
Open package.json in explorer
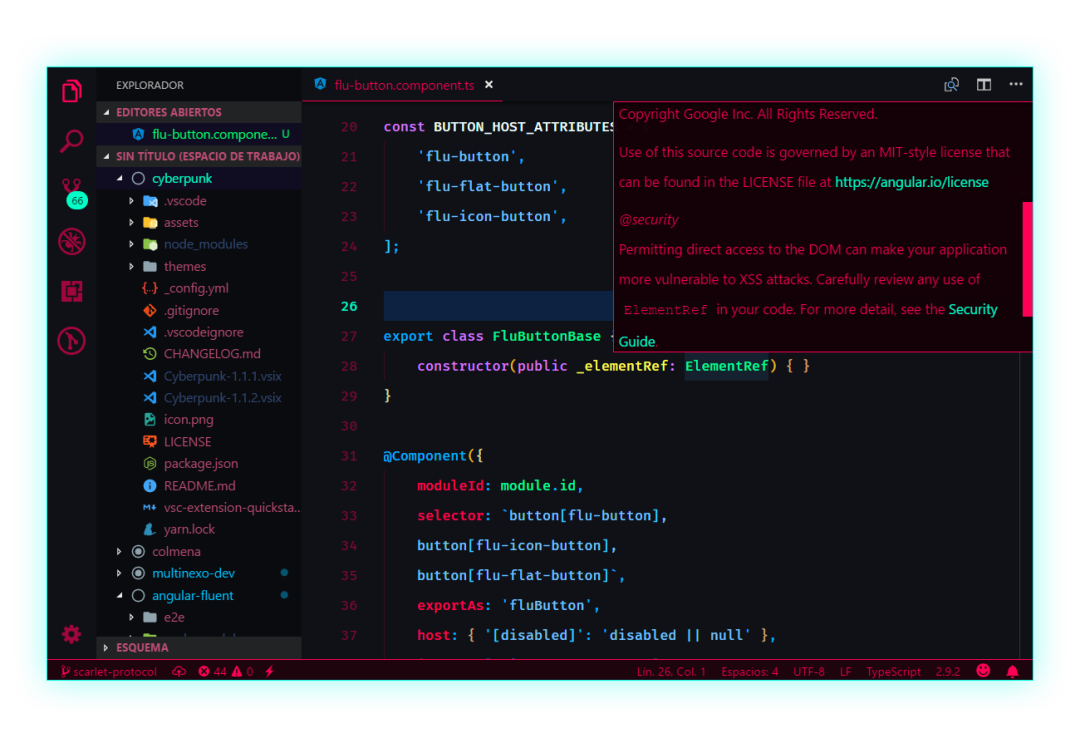(x=199, y=464)
